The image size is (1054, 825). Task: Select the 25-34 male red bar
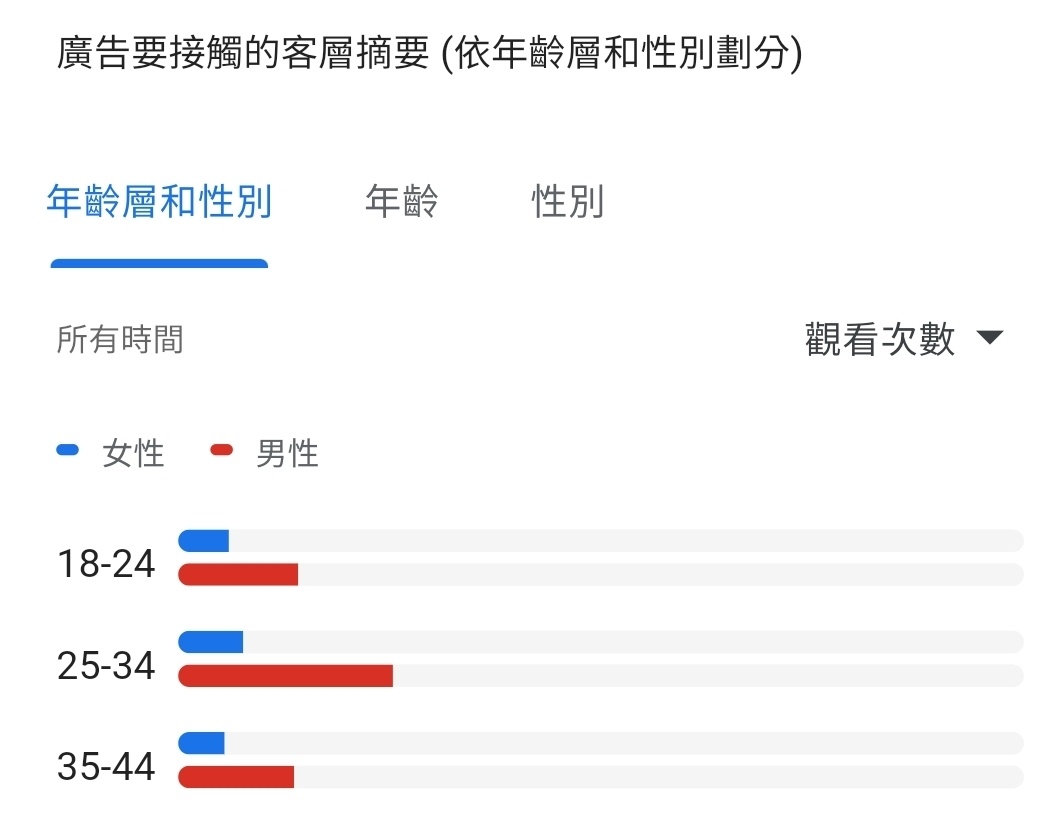pyautogui.click(x=286, y=676)
